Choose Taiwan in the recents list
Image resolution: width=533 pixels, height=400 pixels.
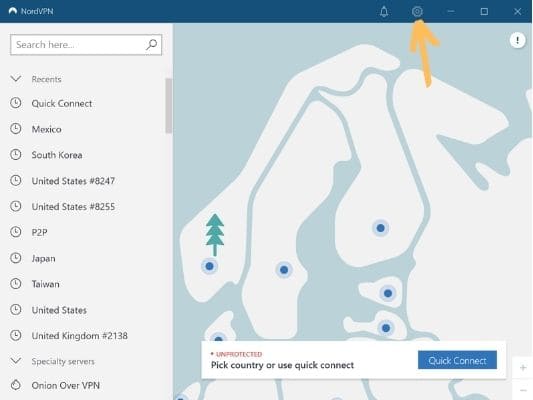coord(46,284)
